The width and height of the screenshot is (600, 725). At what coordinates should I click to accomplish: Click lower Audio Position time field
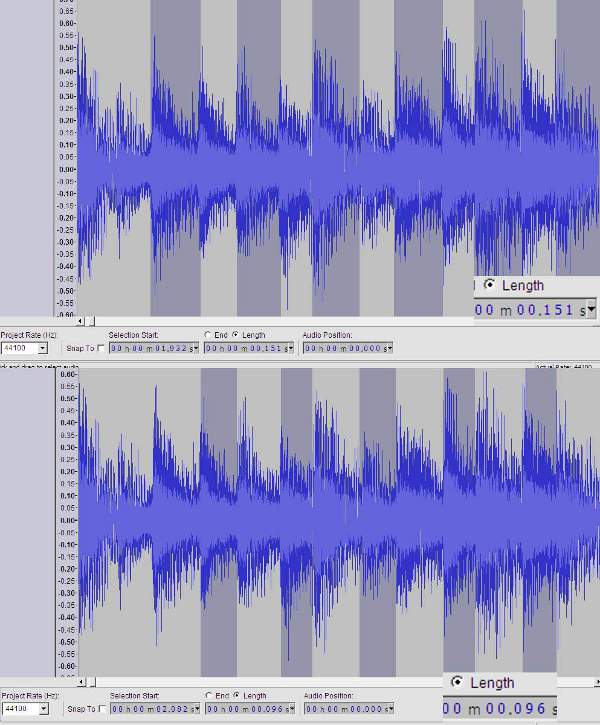tap(349, 708)
